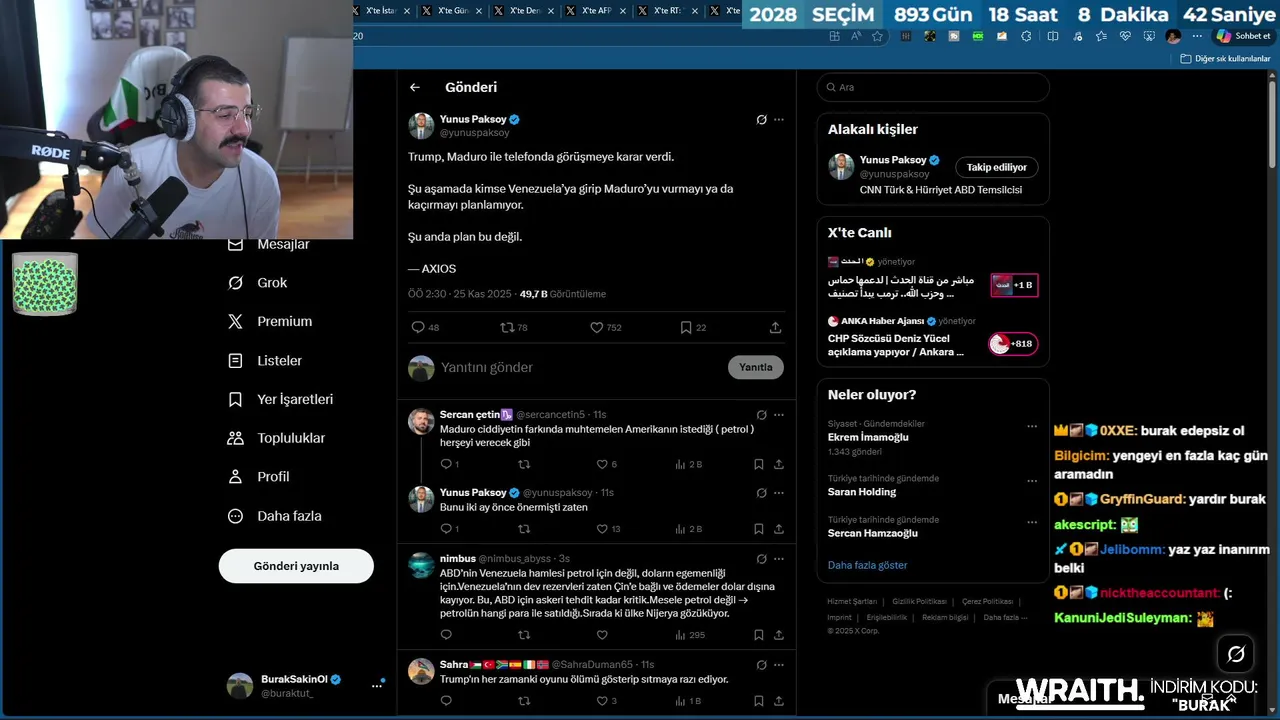Reply to Yunus Paksoy's 'Bunu iki ay önce' comment
This screenshot has height=720, width=1280.
(449, 529)
